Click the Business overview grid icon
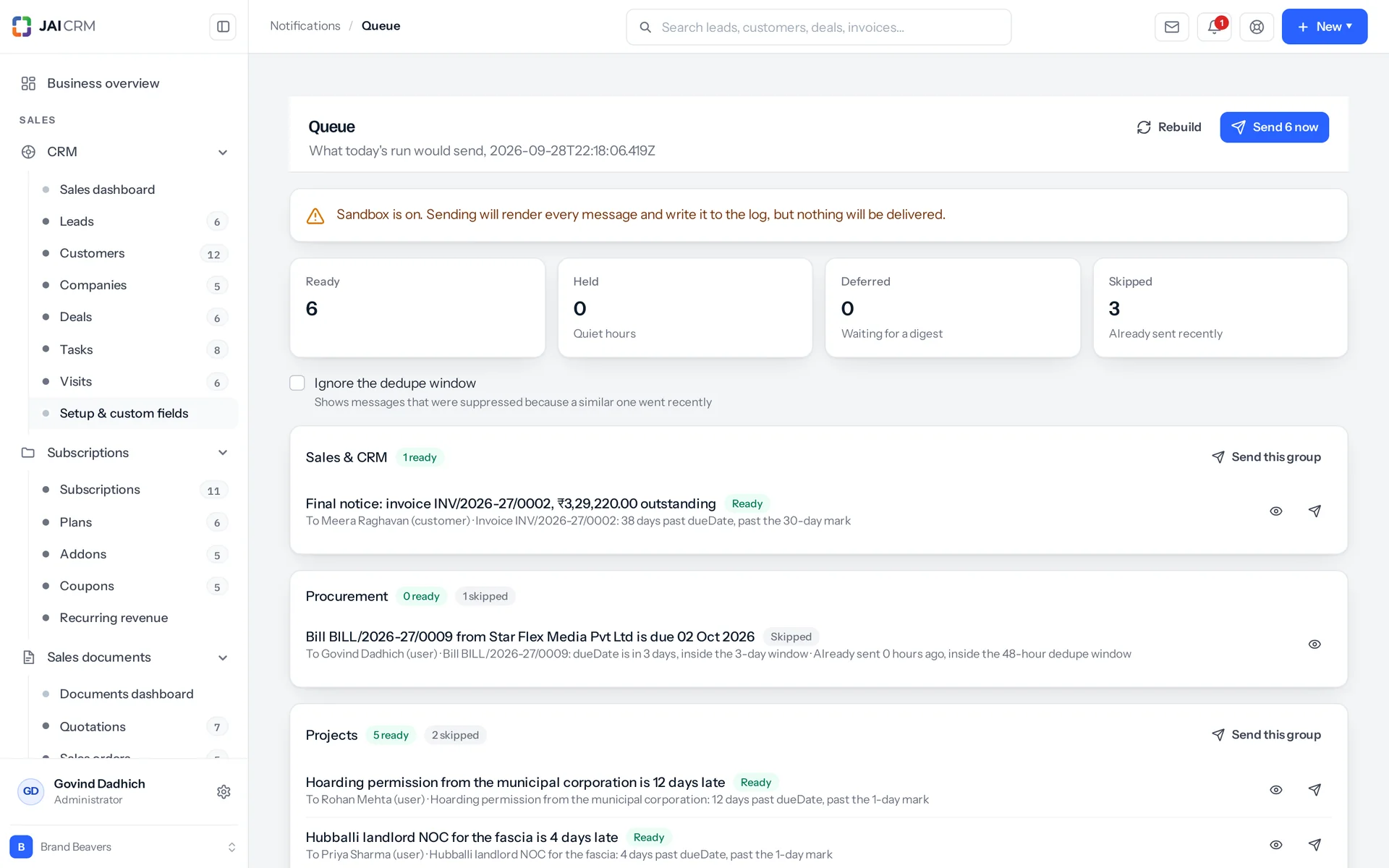The height and width of the screenshot is (868, 1389). [x=28, y=83]
